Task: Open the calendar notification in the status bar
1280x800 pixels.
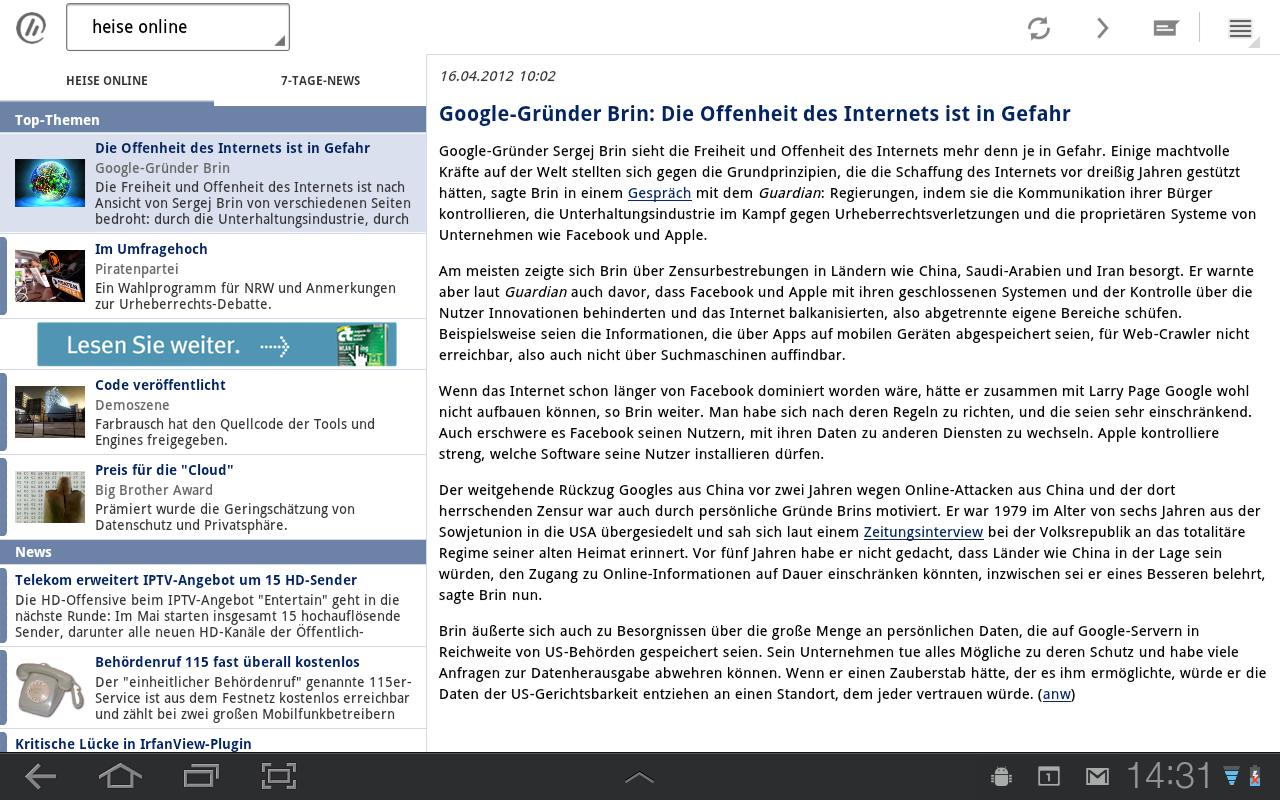Action: point(1046,776)
